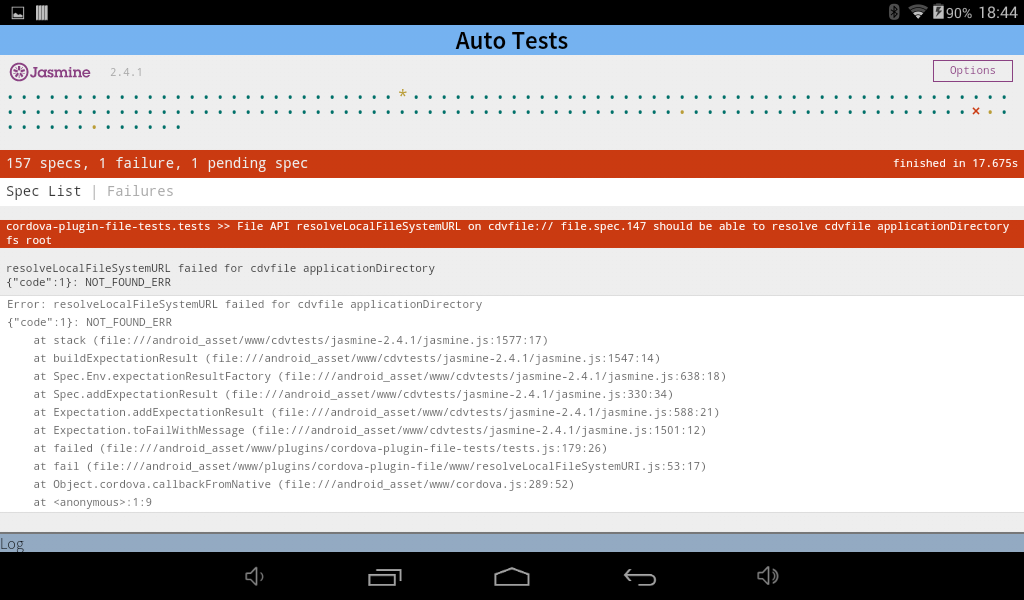Screen dimensions: 1024x600
Task: Click the '157 specs, 1 failure' summary bar
Action: (x=512, y=163)
